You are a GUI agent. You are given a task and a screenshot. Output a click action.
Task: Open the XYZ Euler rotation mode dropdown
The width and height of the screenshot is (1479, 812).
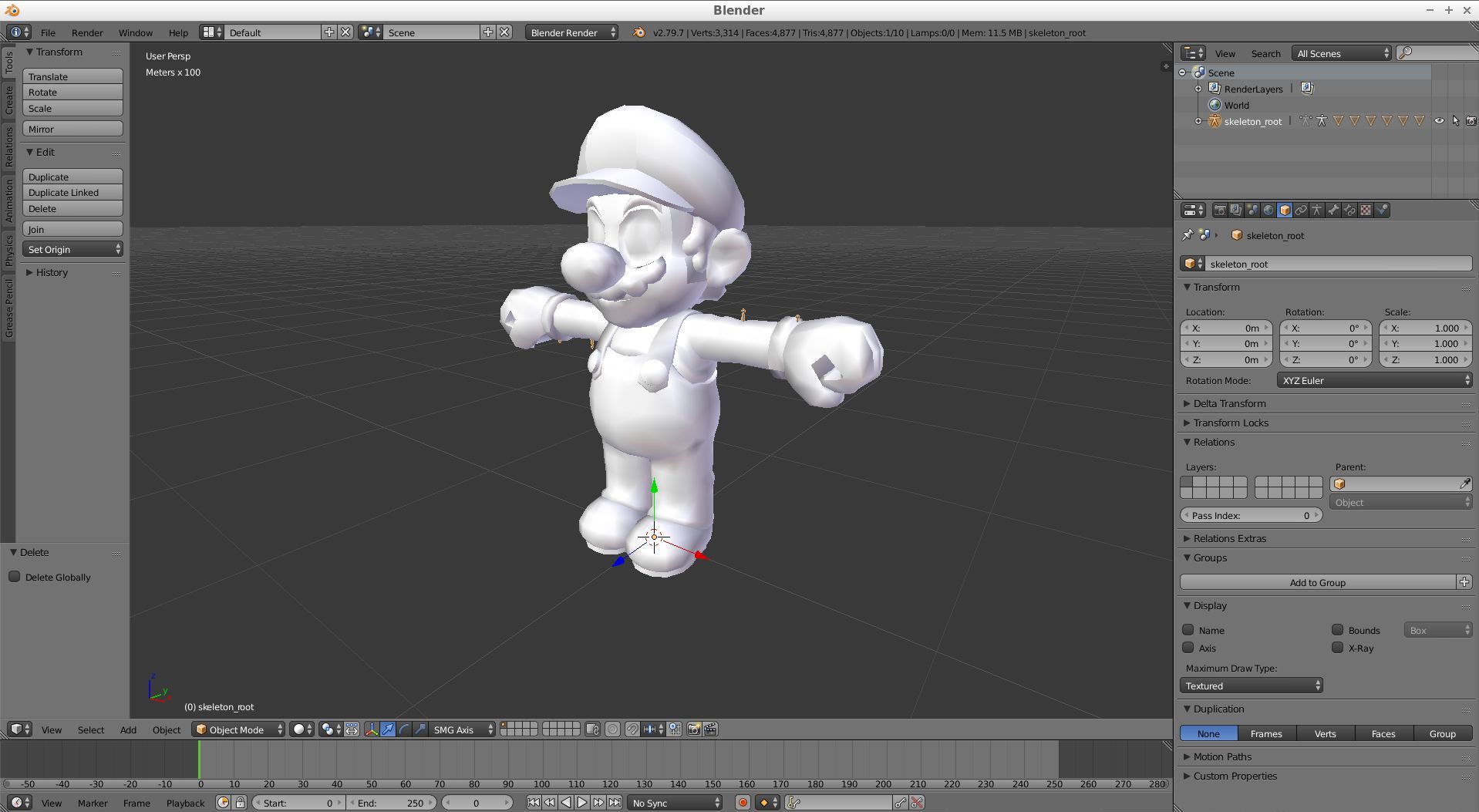[1374, 380]
